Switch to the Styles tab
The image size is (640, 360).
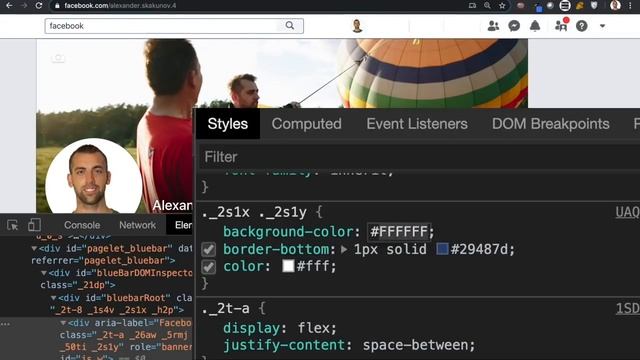227,124
